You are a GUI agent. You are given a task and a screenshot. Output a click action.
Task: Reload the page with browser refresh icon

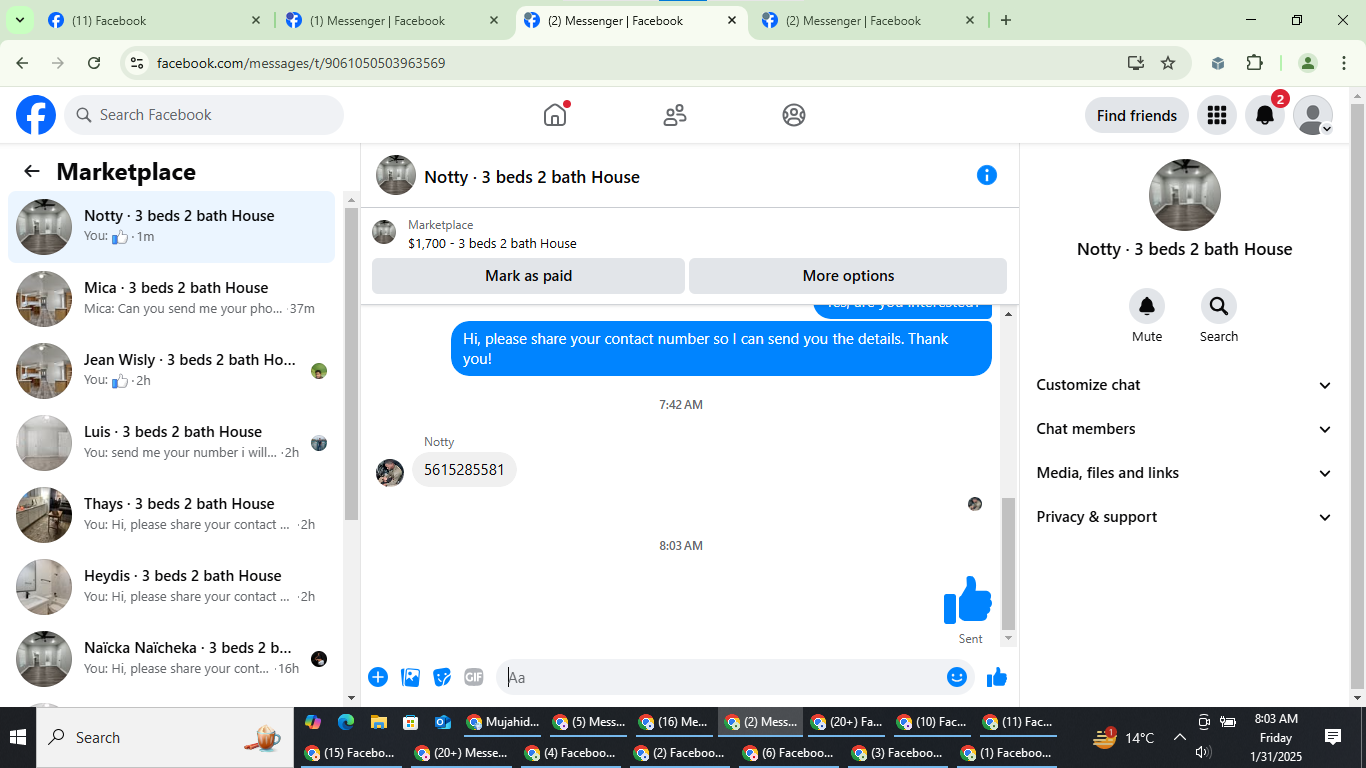click(x=94, y=63)
